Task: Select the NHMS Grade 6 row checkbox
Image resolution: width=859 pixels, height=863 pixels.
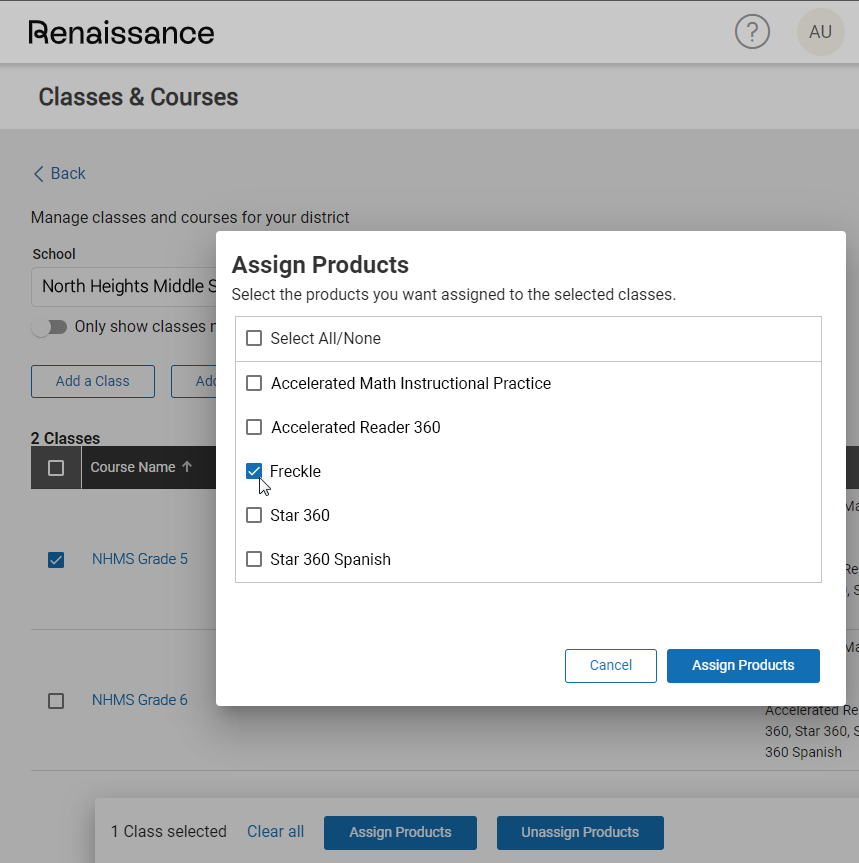Action: (56, 701)
